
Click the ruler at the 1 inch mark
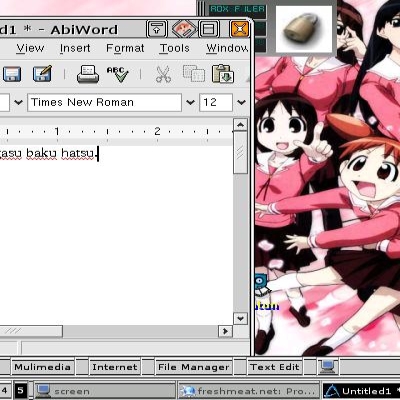[x=57, y=131]
